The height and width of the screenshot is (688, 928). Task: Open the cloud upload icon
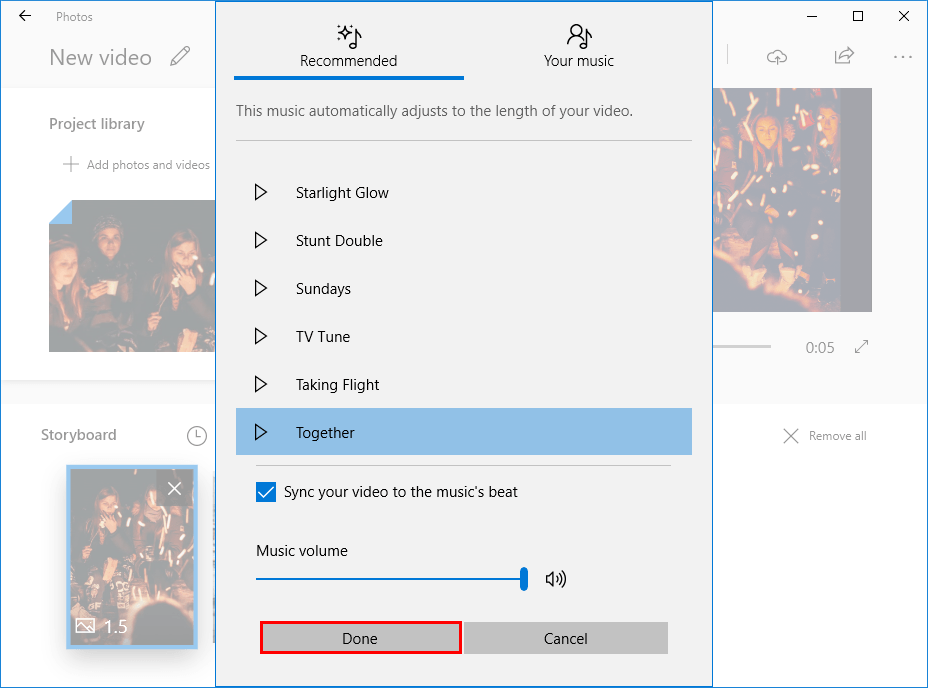tap(777, 57)
